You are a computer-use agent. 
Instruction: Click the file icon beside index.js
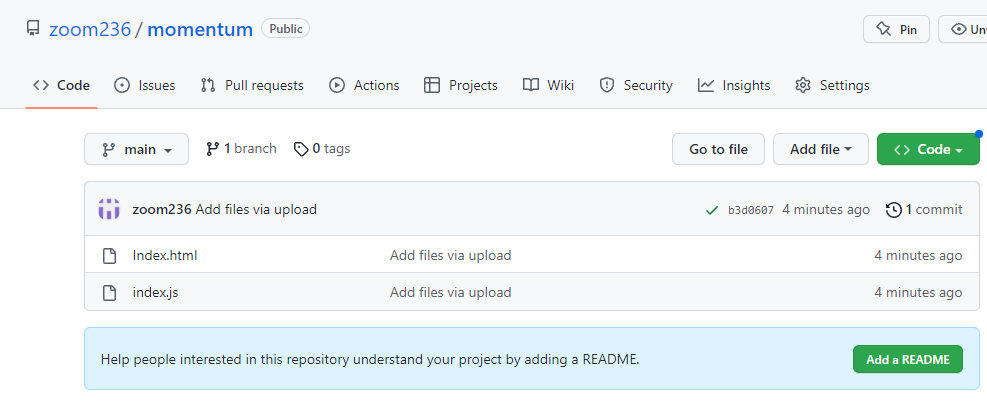(x=110, y=293)
